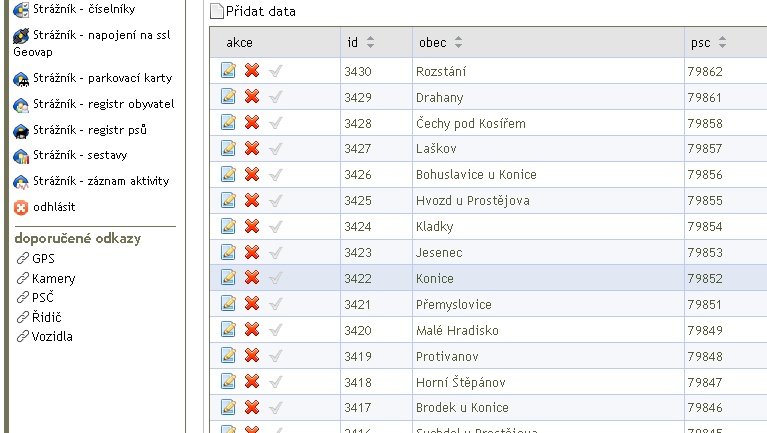Edit the Rozstání row with pencil icon
767x433 pixels.
[228, 70]
